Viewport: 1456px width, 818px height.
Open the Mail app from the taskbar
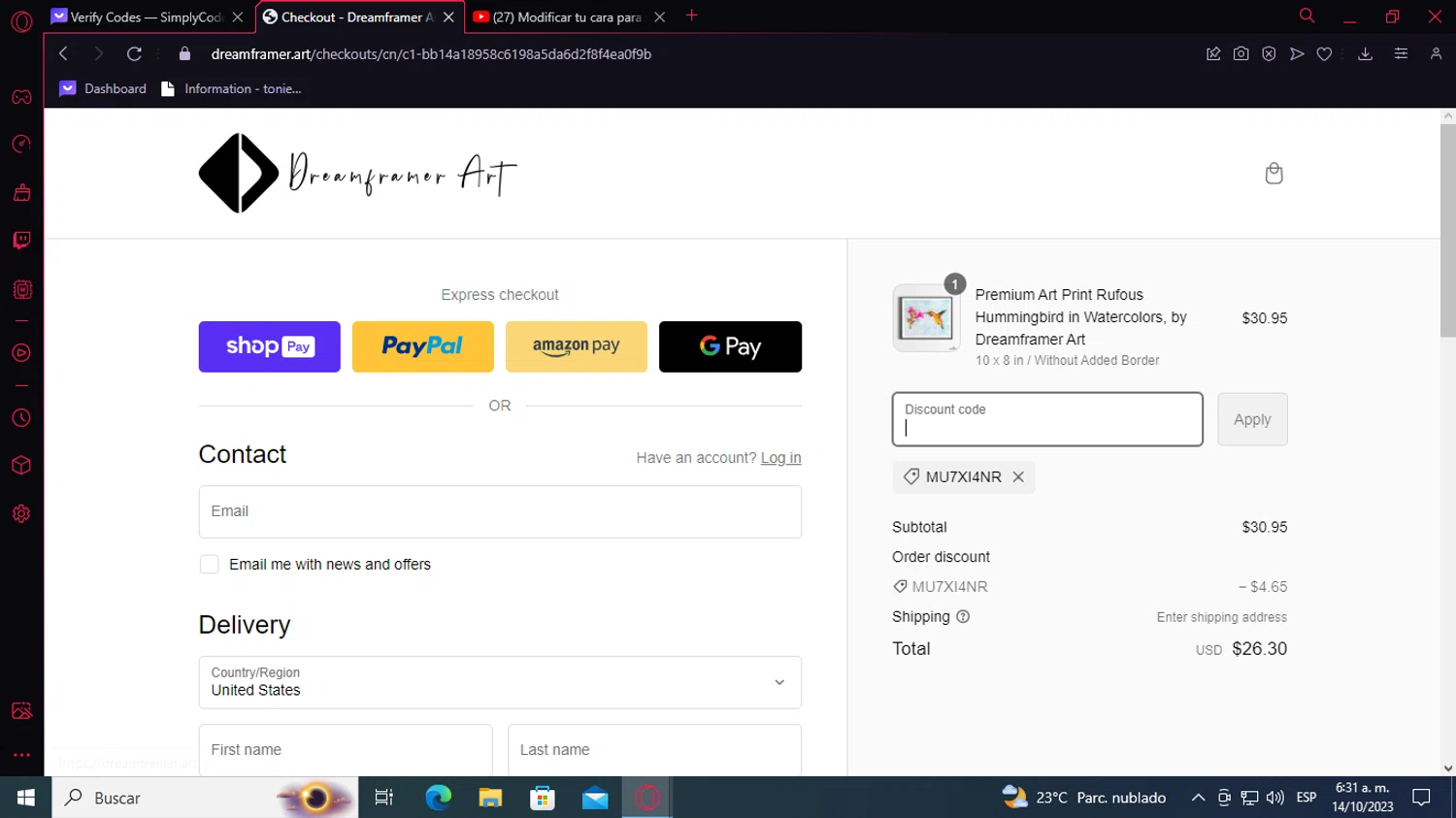(x=595, y=798)
